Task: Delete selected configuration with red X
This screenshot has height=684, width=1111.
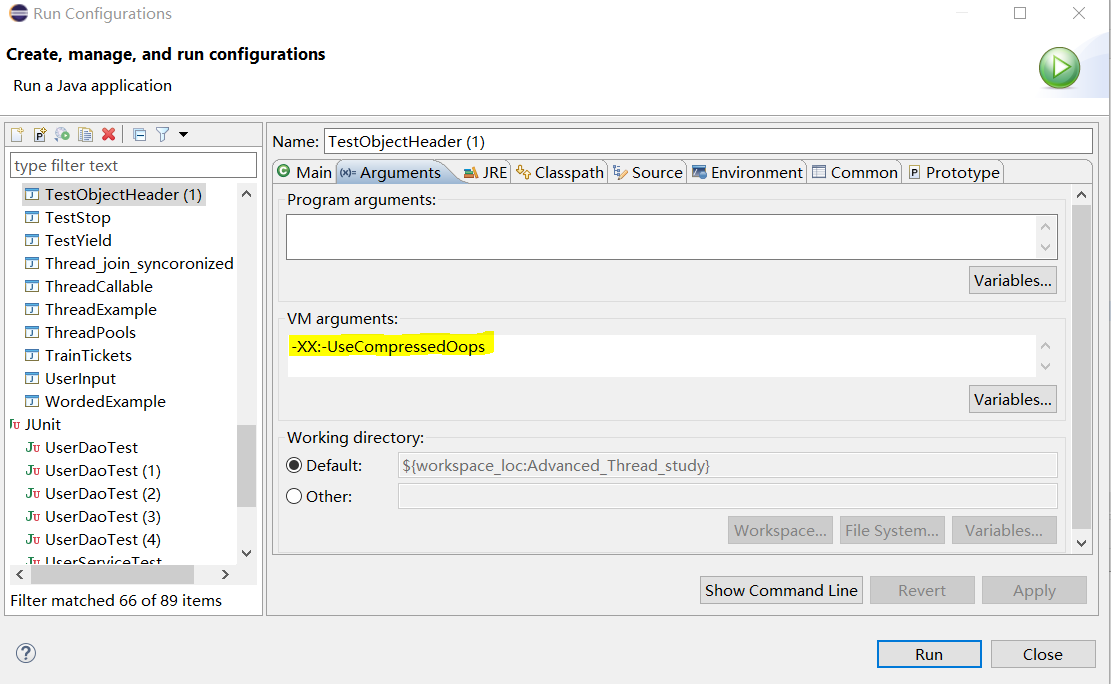Action: [x=108, y=134]
